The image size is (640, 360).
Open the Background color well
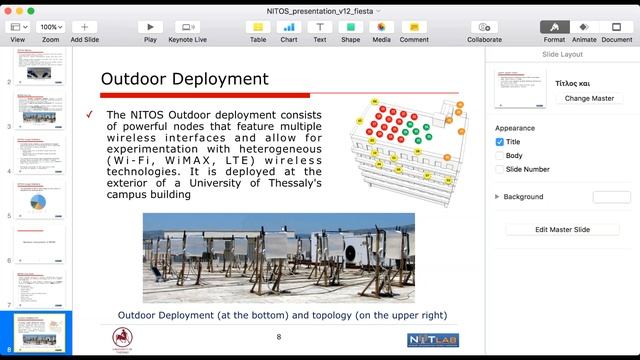611,197
